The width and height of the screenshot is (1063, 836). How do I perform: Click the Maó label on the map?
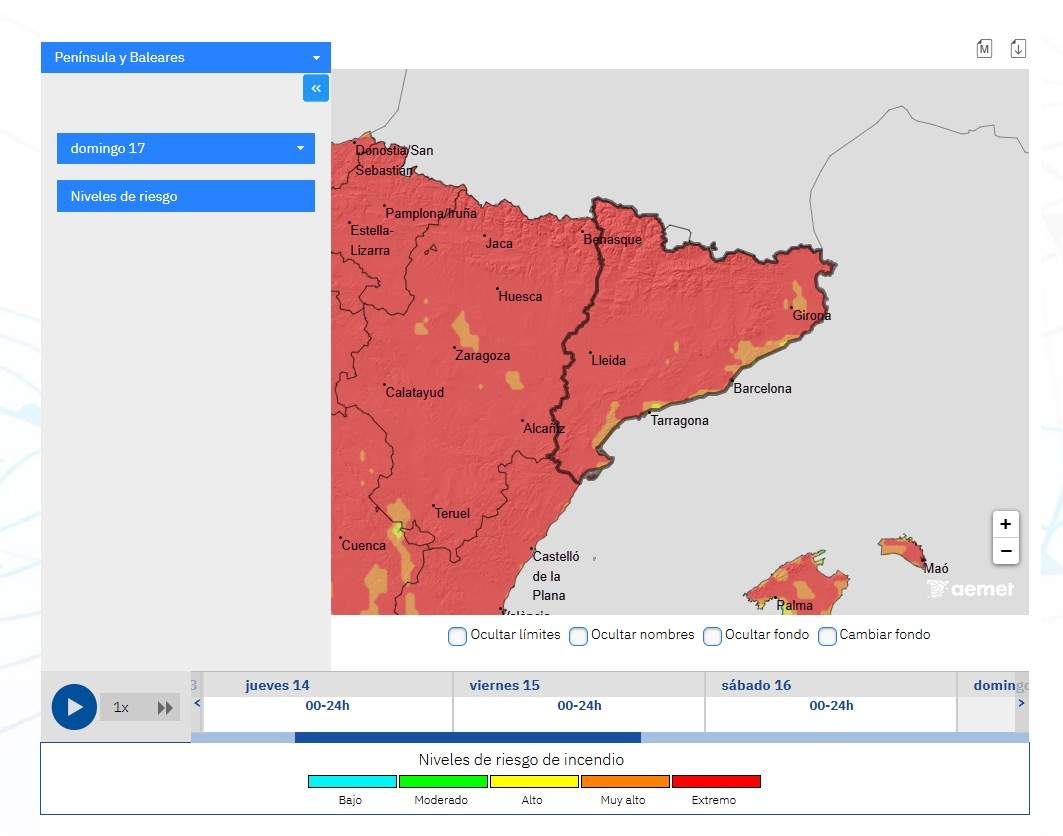click(936, 568)
